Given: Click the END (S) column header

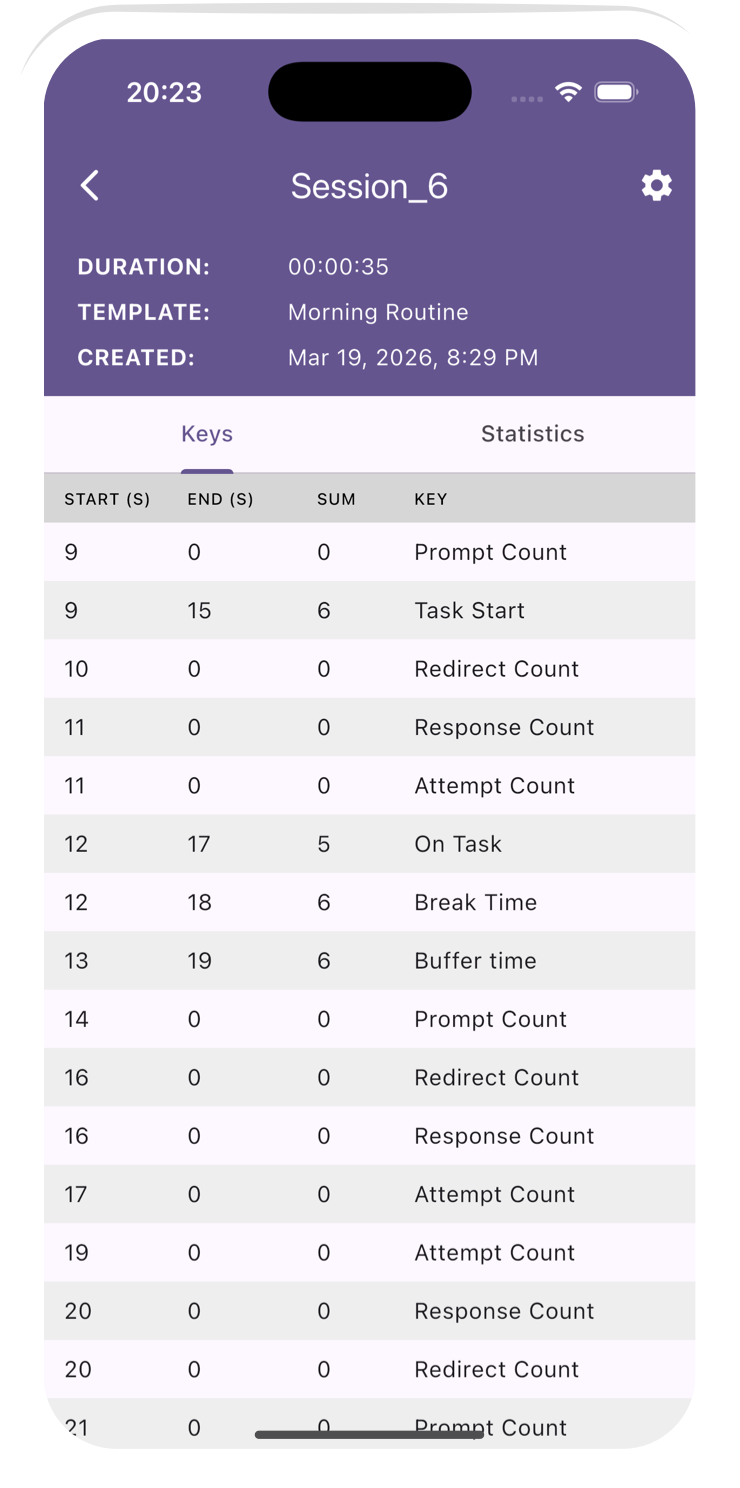Looking at the screenshot, I should pyautogui.click(x=220, y=499).
